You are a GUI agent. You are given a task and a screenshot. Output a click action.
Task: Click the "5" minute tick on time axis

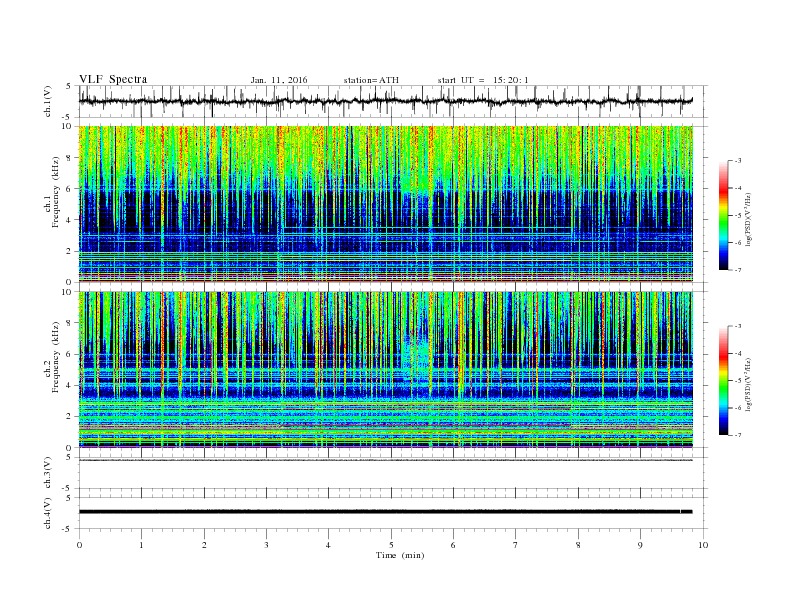point(391,545)
